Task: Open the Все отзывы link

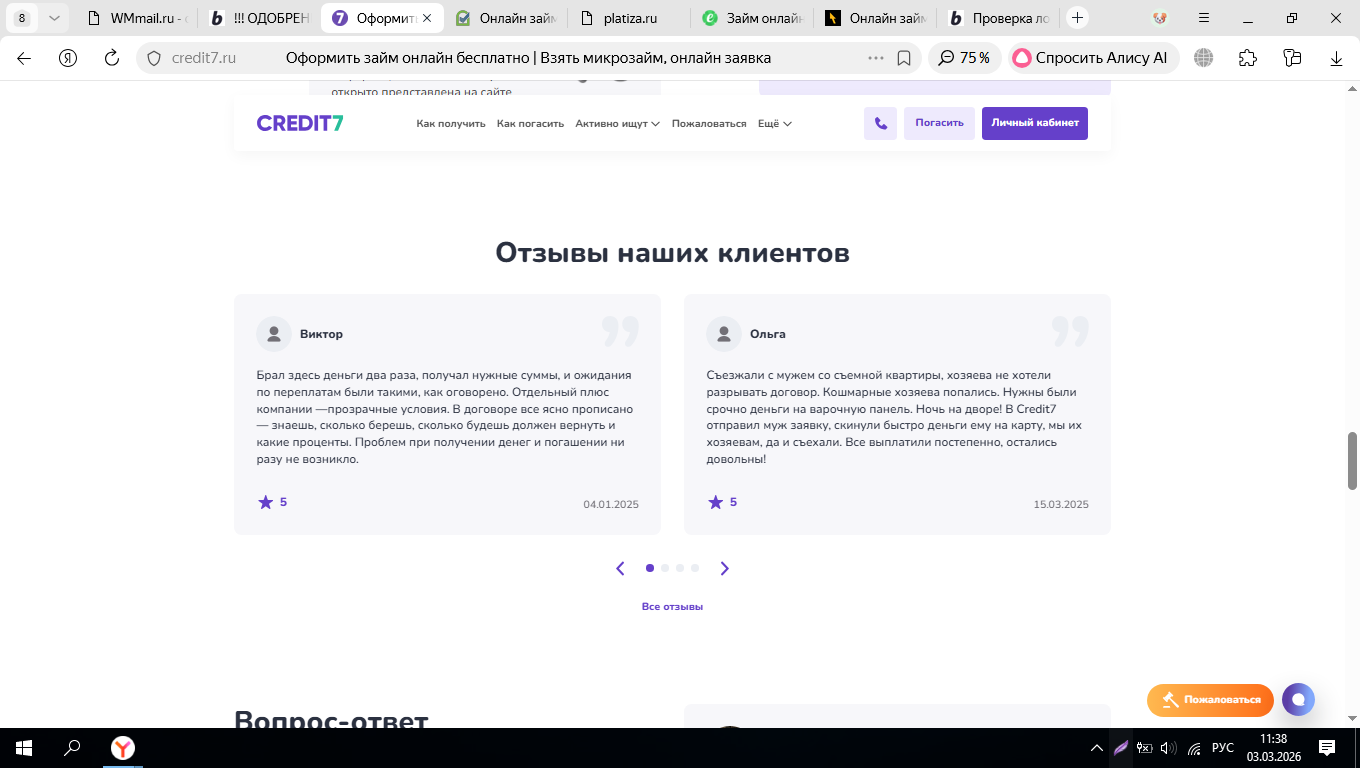Action: (x=672, y=607)
